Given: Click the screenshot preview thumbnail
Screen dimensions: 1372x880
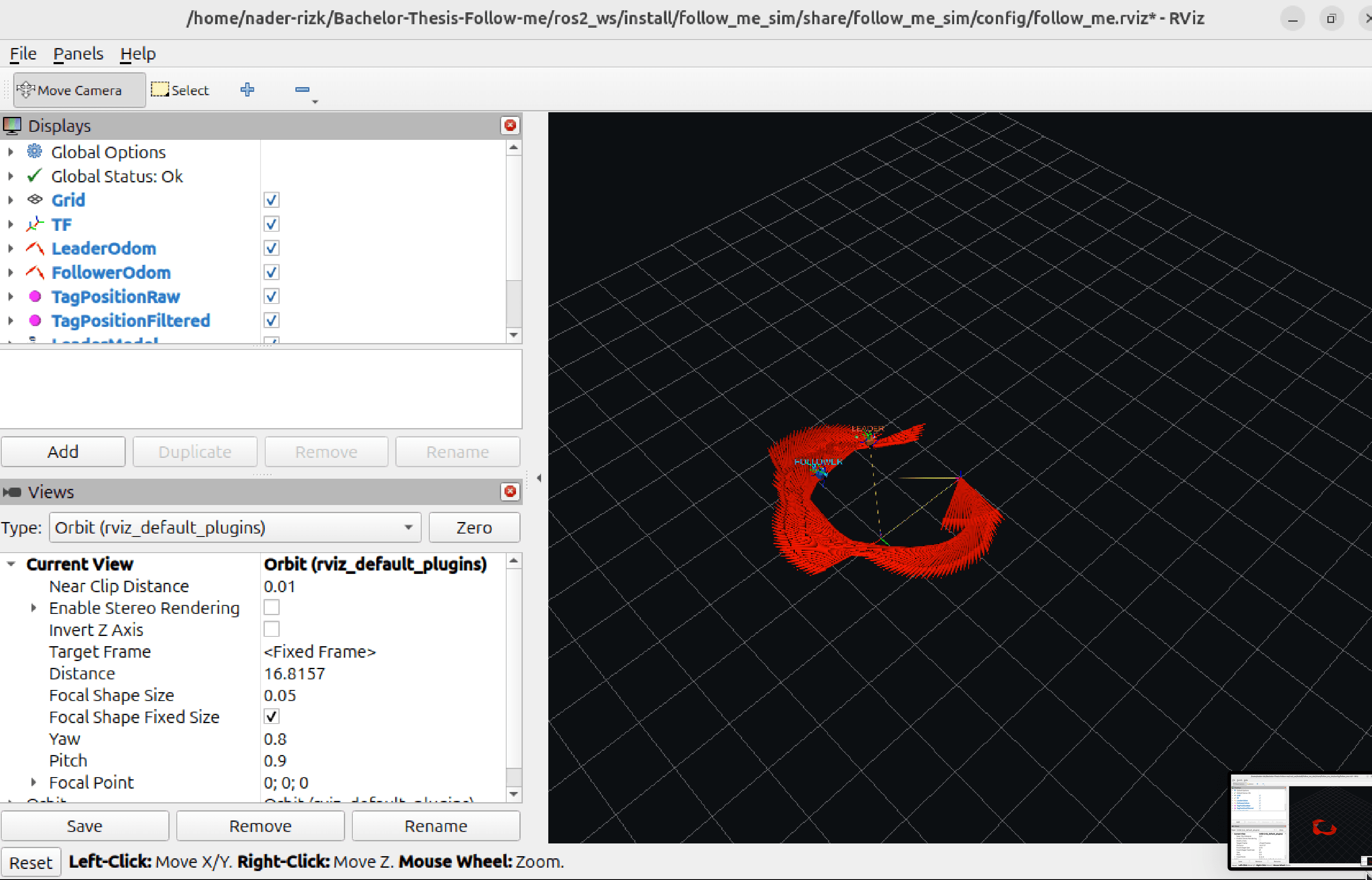Looking at the screenshot, I should coord(1301,820).
